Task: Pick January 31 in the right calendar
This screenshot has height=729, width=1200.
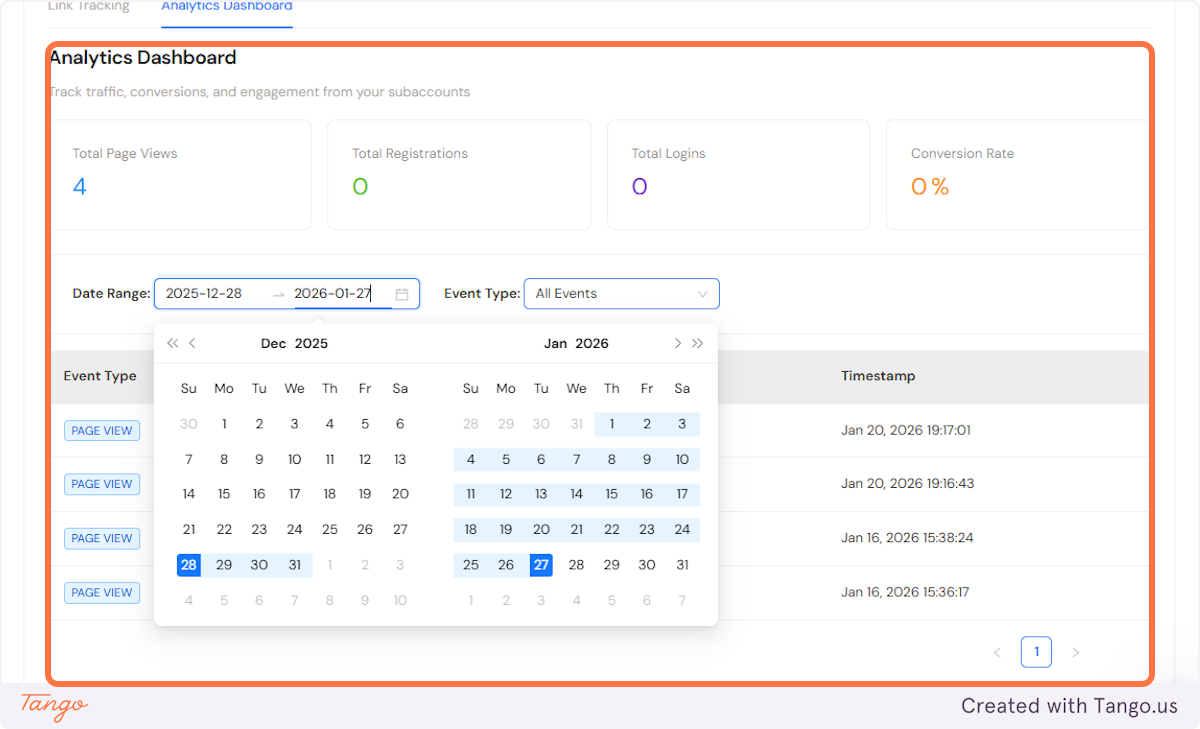Action: [682, 565]
